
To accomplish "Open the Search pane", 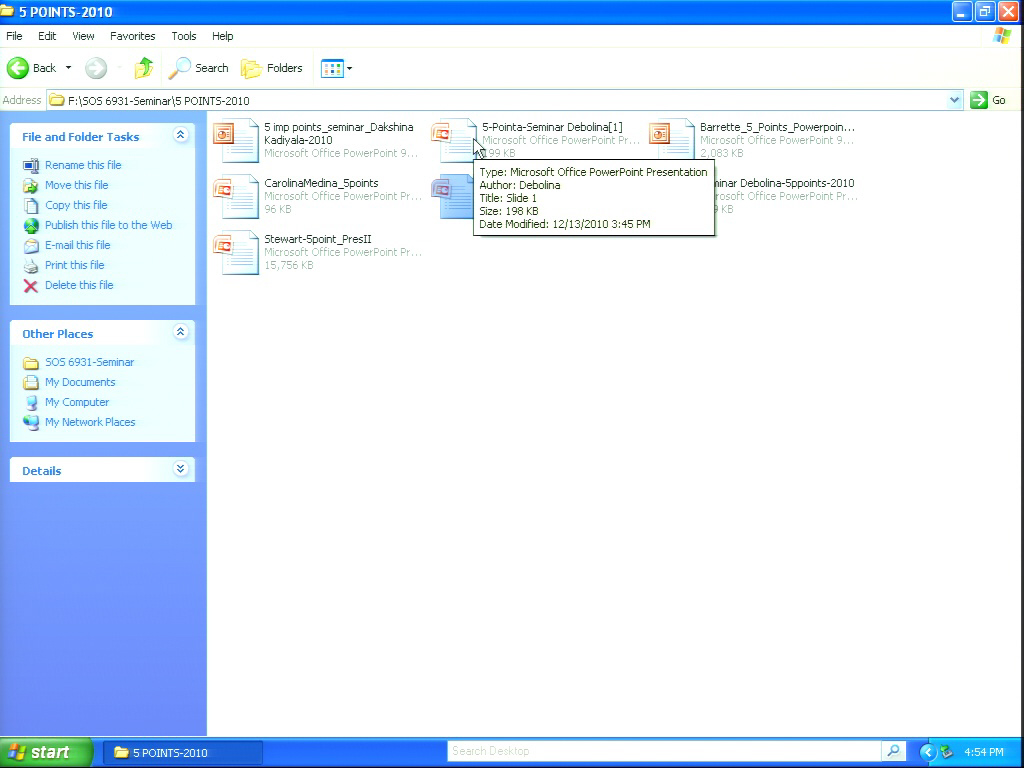I will [x=199, y=68].
